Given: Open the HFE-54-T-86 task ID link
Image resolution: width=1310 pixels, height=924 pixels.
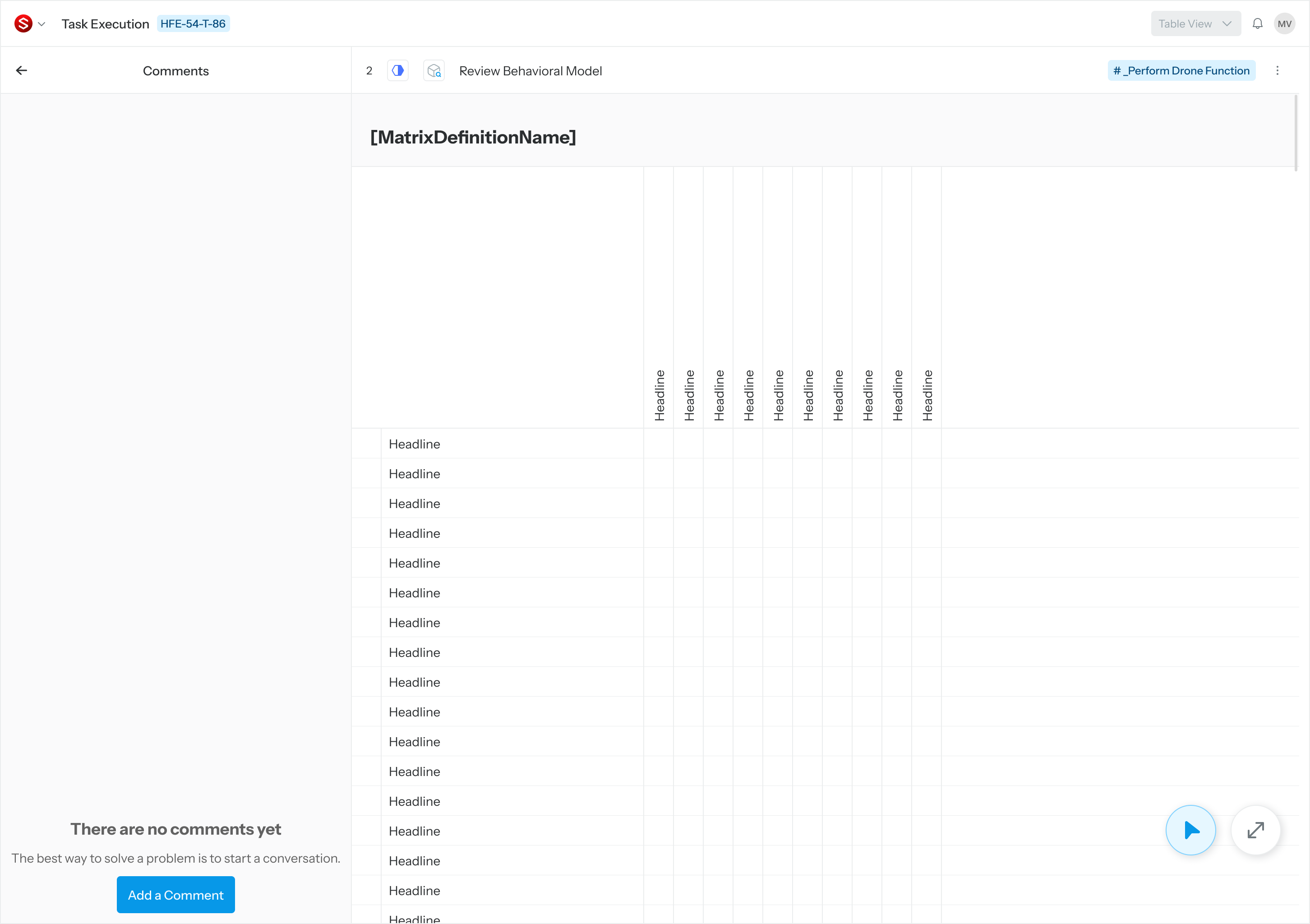Looking at the screenshot, I should point(193,24).
